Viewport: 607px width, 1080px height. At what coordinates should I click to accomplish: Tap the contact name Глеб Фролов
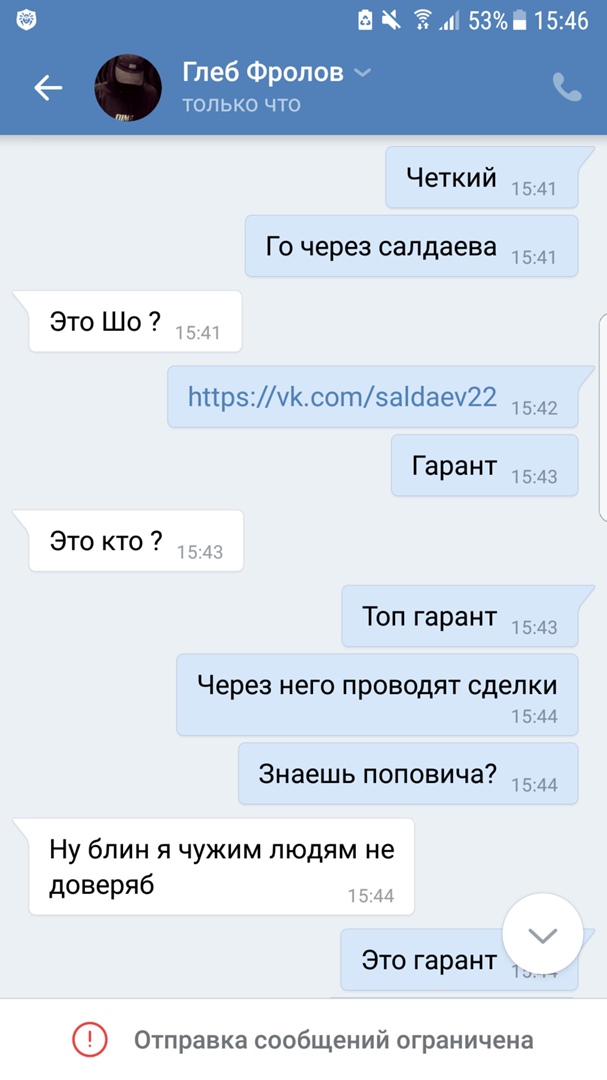[x=263, y=72]
